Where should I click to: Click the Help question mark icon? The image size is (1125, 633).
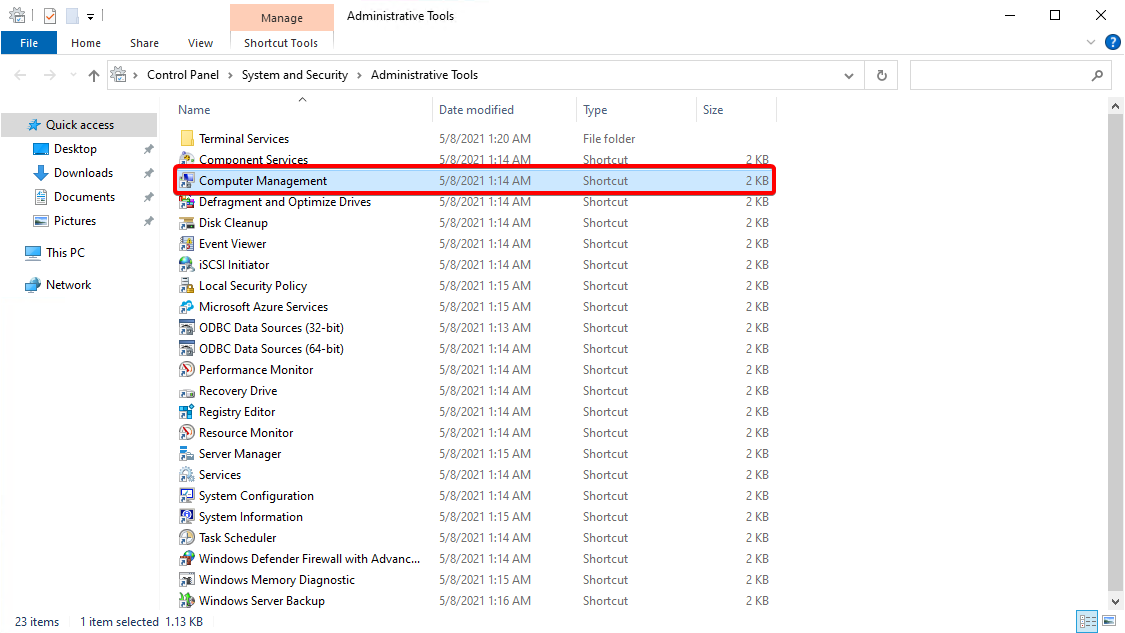pyautogui.click(x=1112, y=43)
